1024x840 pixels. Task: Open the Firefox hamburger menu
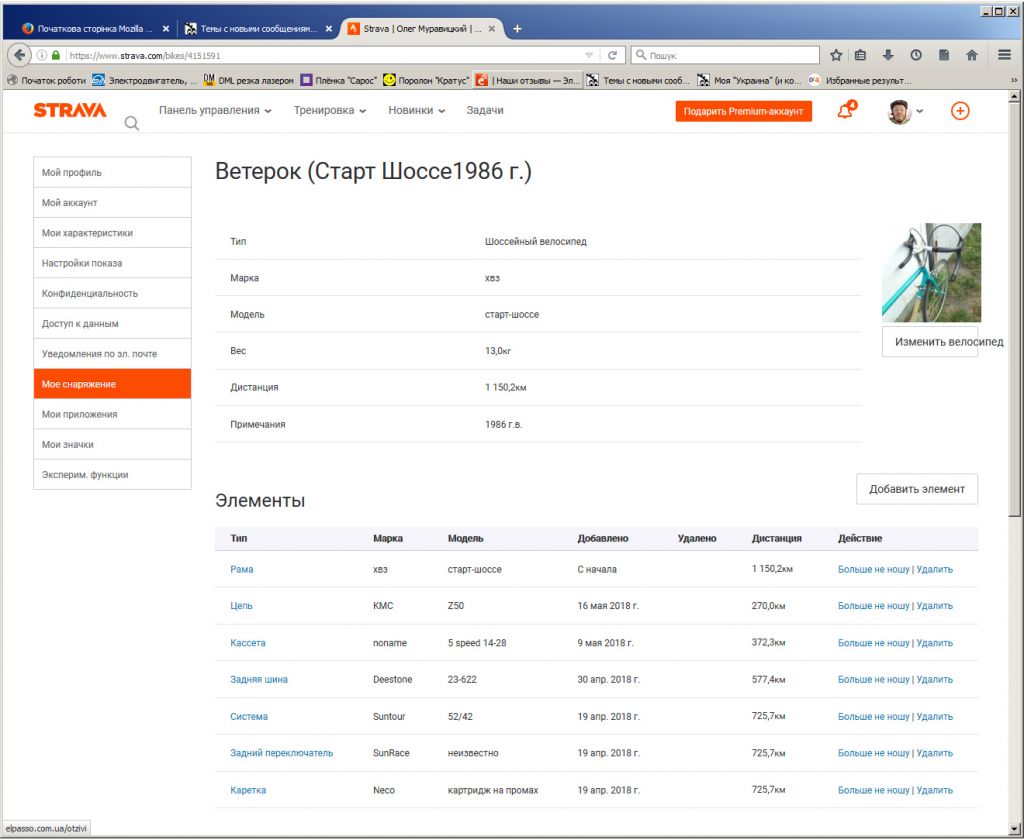pos(1004,56)
